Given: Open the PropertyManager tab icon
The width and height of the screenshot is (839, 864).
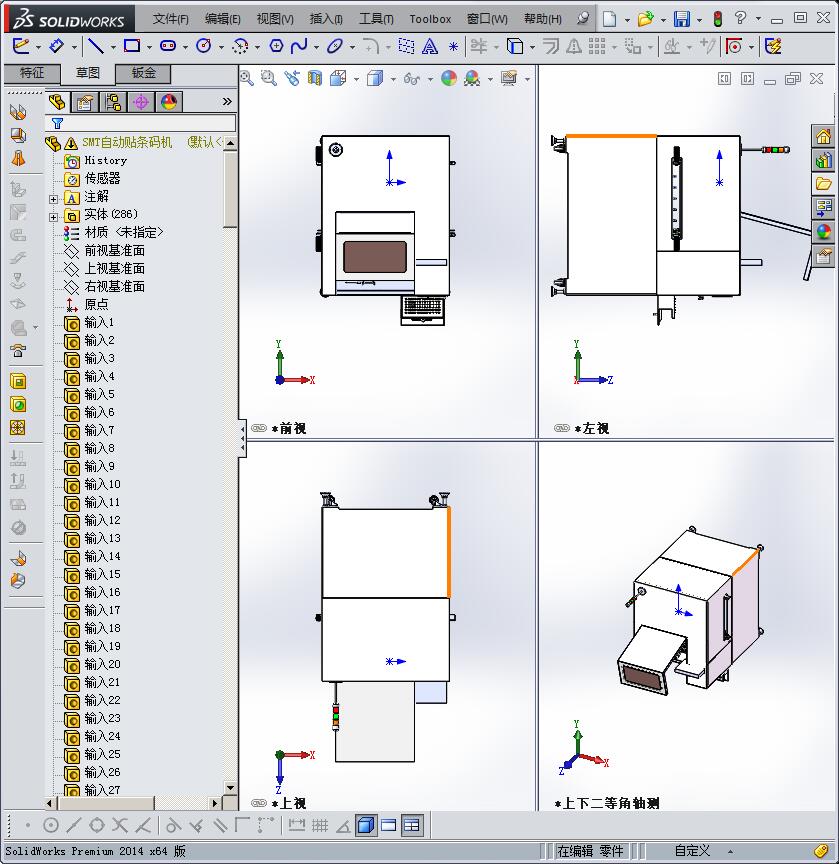Looking at the screenshot, I should (x=85, y=102).
